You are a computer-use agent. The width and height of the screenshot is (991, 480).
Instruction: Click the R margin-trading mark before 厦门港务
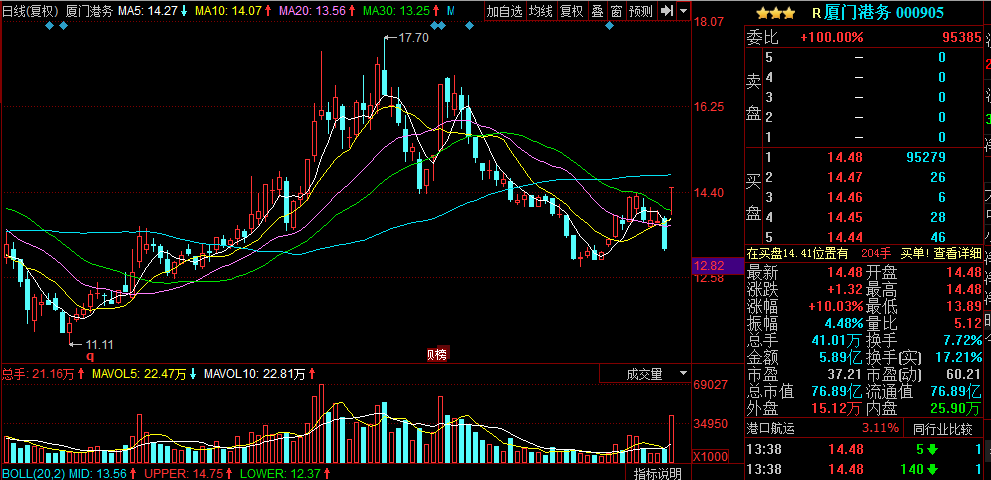816,13
